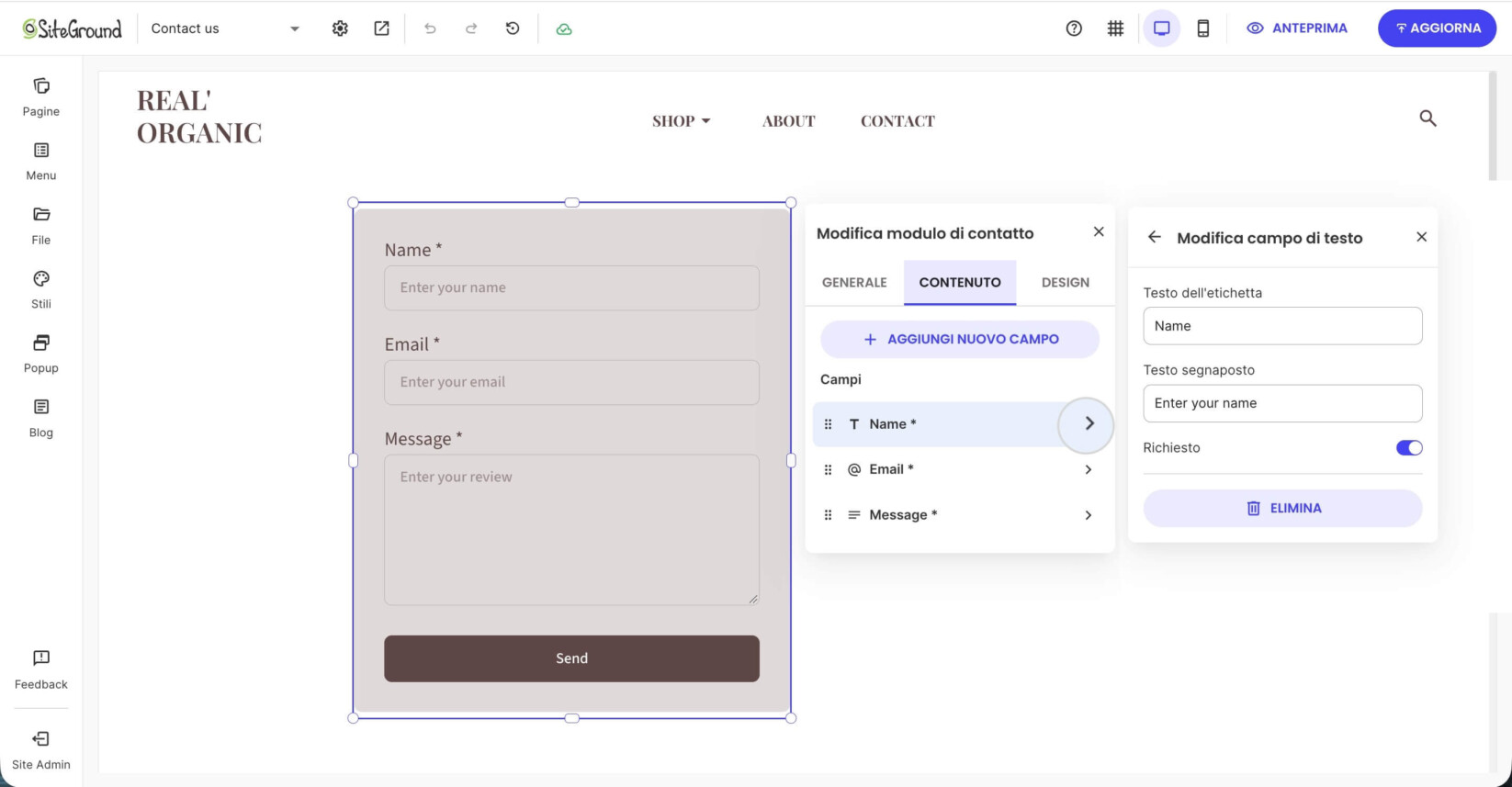
Task: Click the ELIMINA delete button
Action: [1282, 508]
